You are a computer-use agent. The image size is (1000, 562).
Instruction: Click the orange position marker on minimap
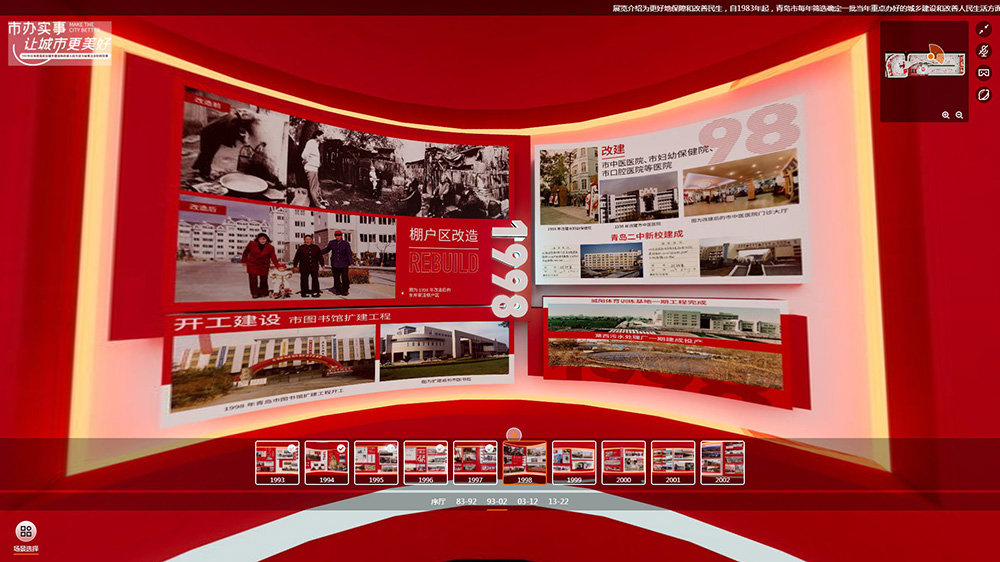click(x=933, y=55)
